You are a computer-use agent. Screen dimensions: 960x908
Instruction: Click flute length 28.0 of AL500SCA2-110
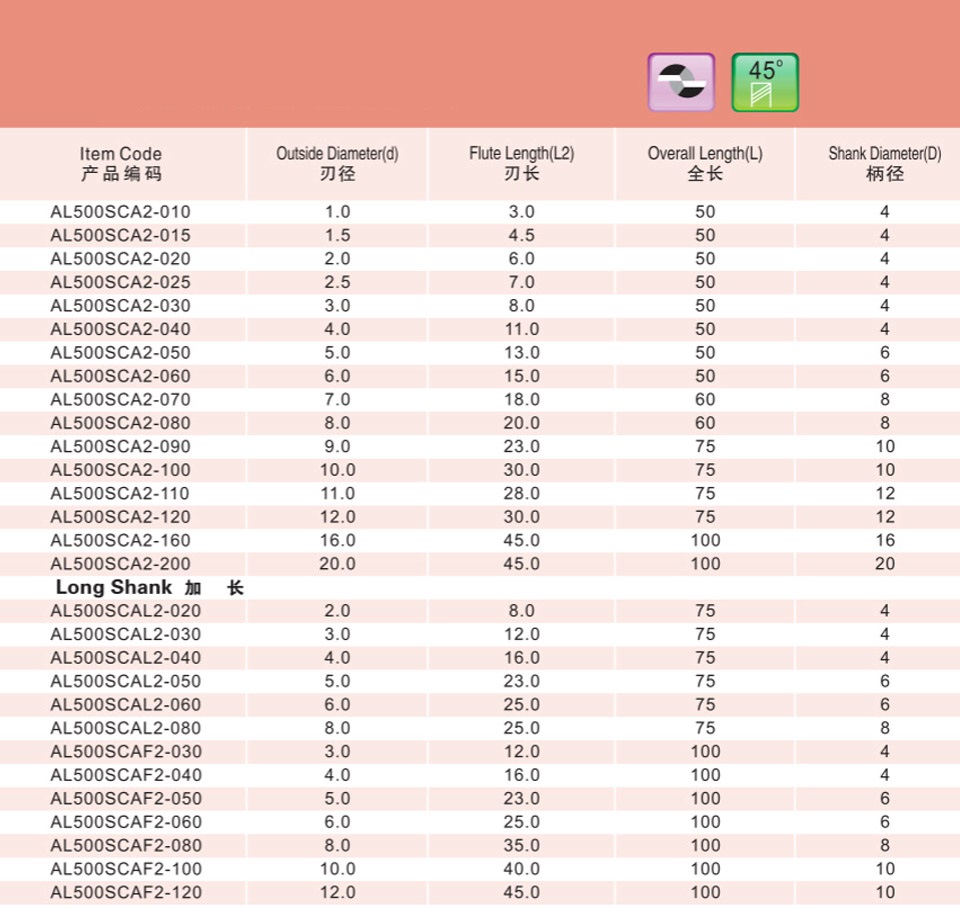tap(522, 493)
